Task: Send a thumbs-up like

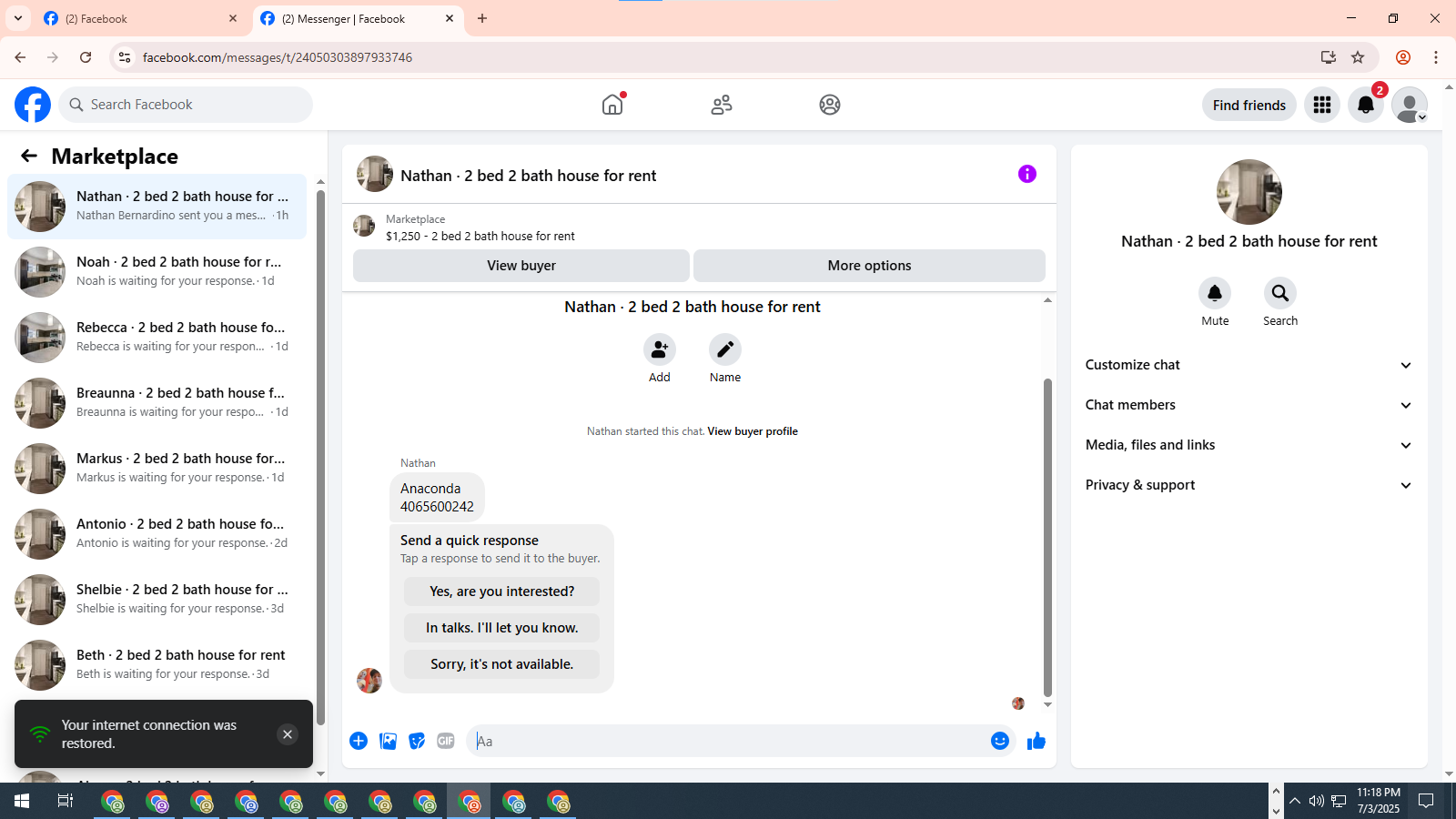Action: coord(1036,741)
